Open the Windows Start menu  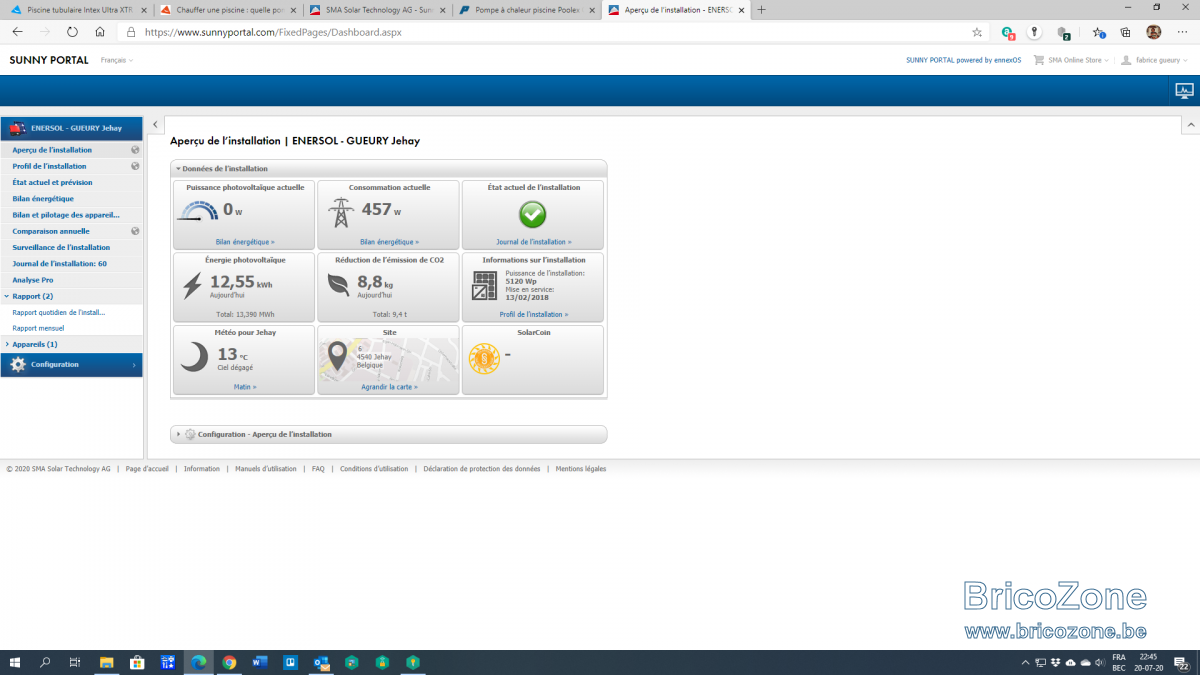tap(15, 662)
